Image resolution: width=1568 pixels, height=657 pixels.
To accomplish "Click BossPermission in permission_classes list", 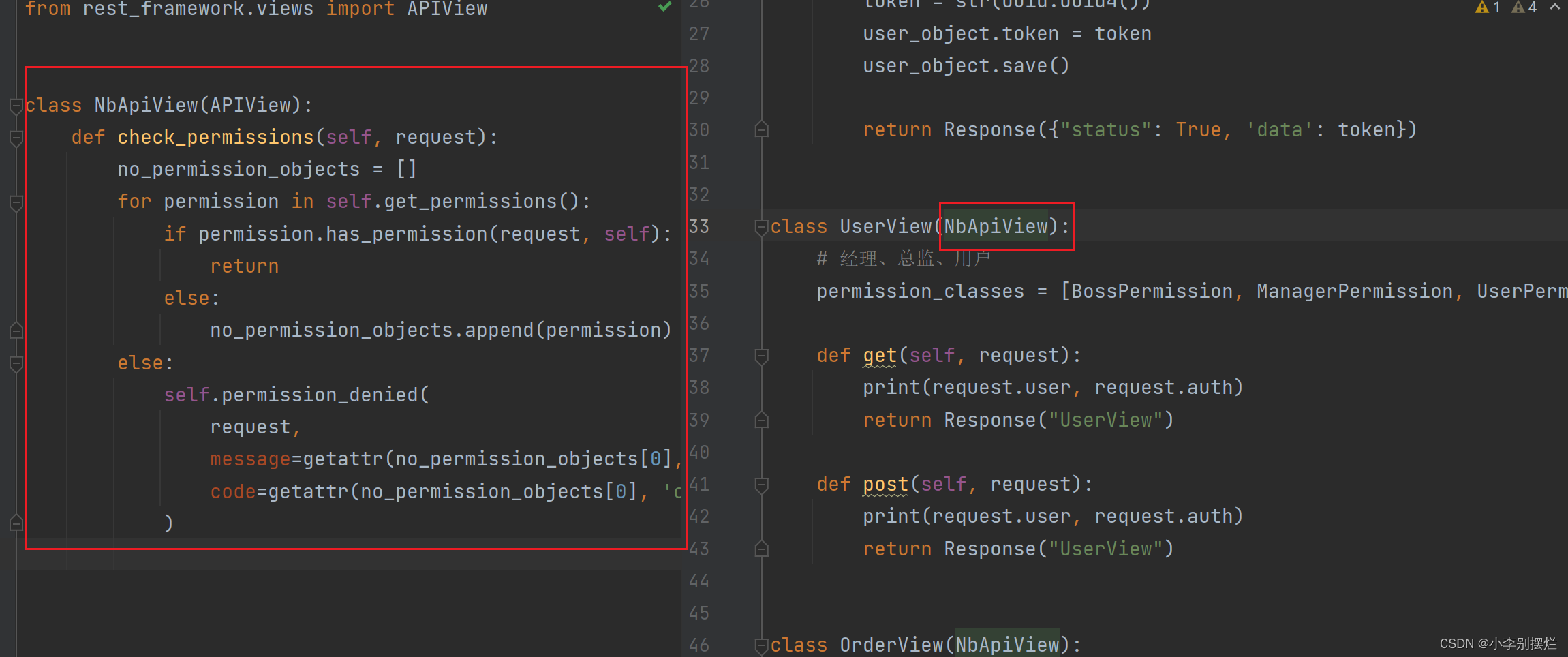I will pyautogui.click(x=1152, y=291).
